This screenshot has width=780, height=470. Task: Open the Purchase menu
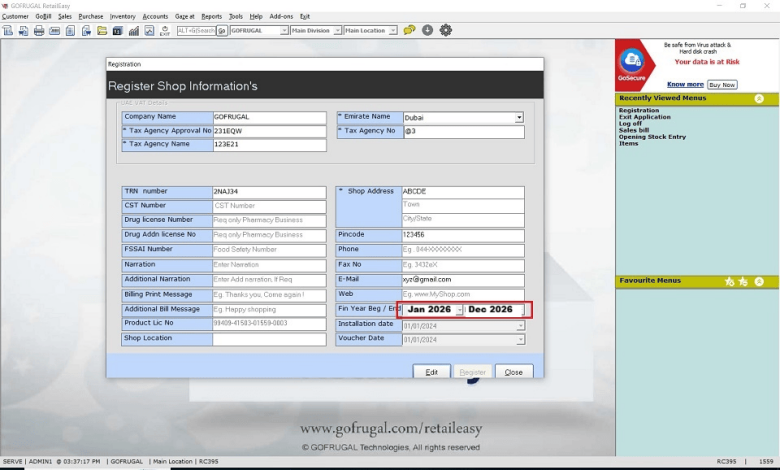(x=91, y=16)
